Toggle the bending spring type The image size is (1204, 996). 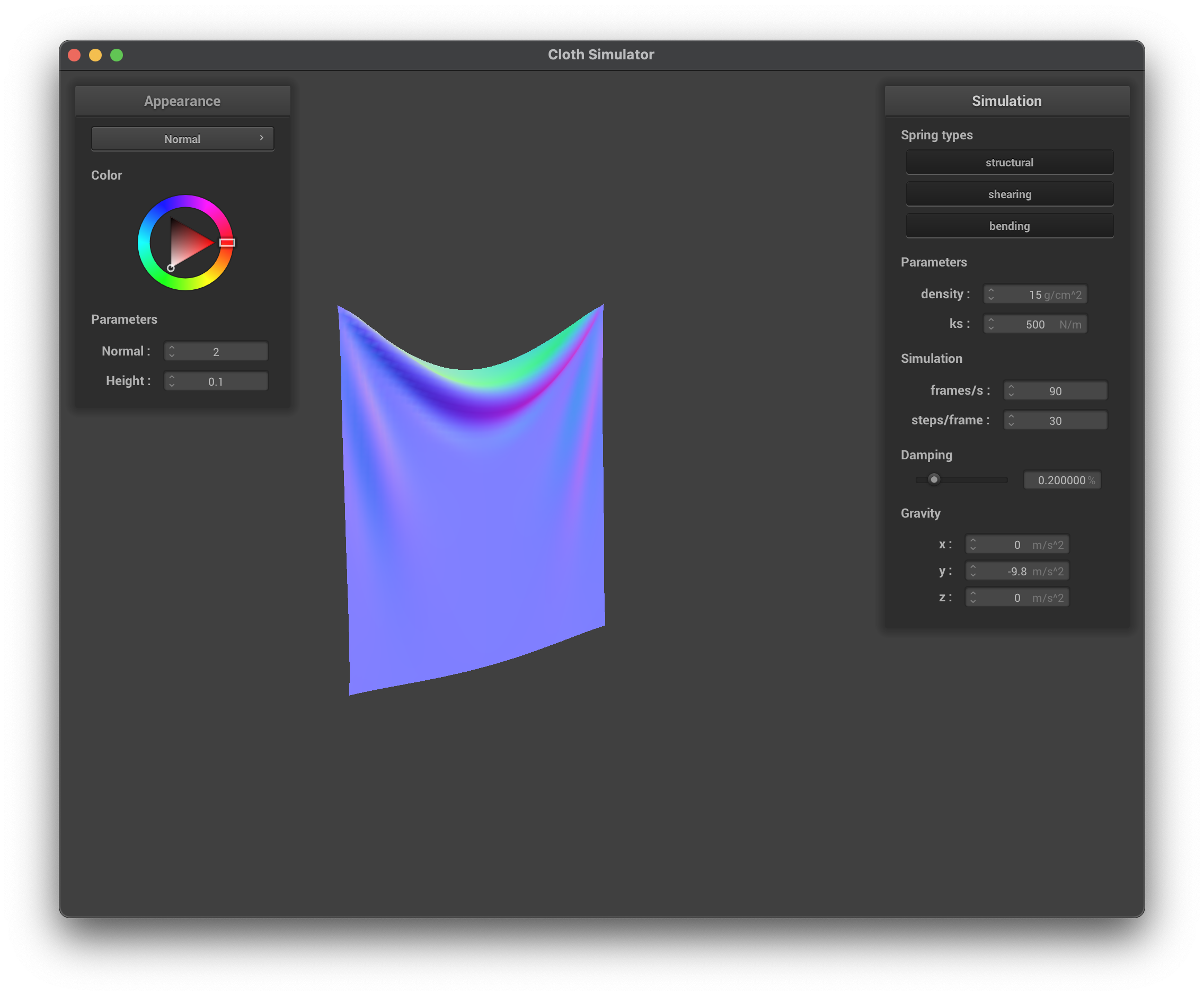click(x=1009, y=226)
